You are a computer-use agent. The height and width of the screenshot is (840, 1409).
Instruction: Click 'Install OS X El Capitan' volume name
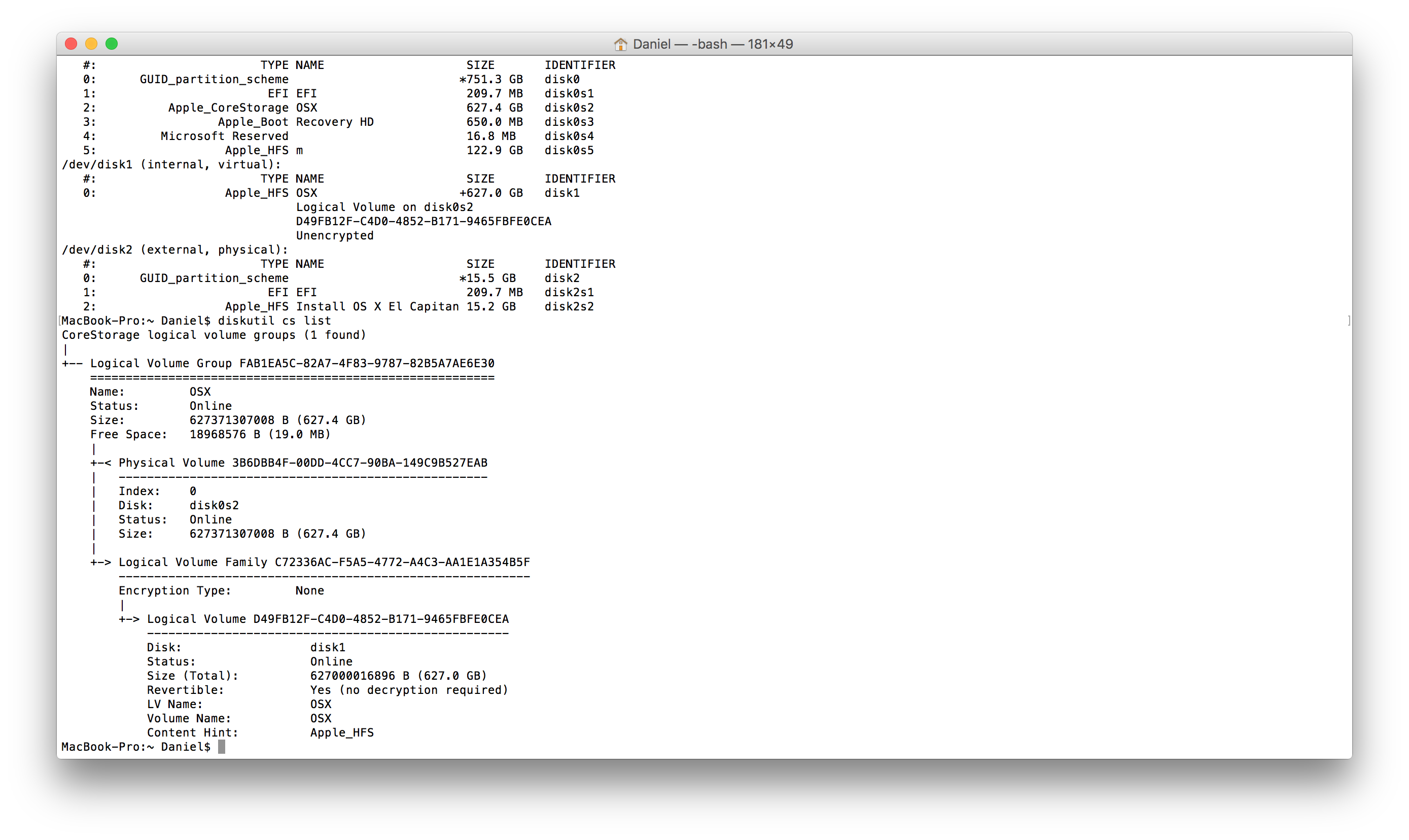coord(377,306)
